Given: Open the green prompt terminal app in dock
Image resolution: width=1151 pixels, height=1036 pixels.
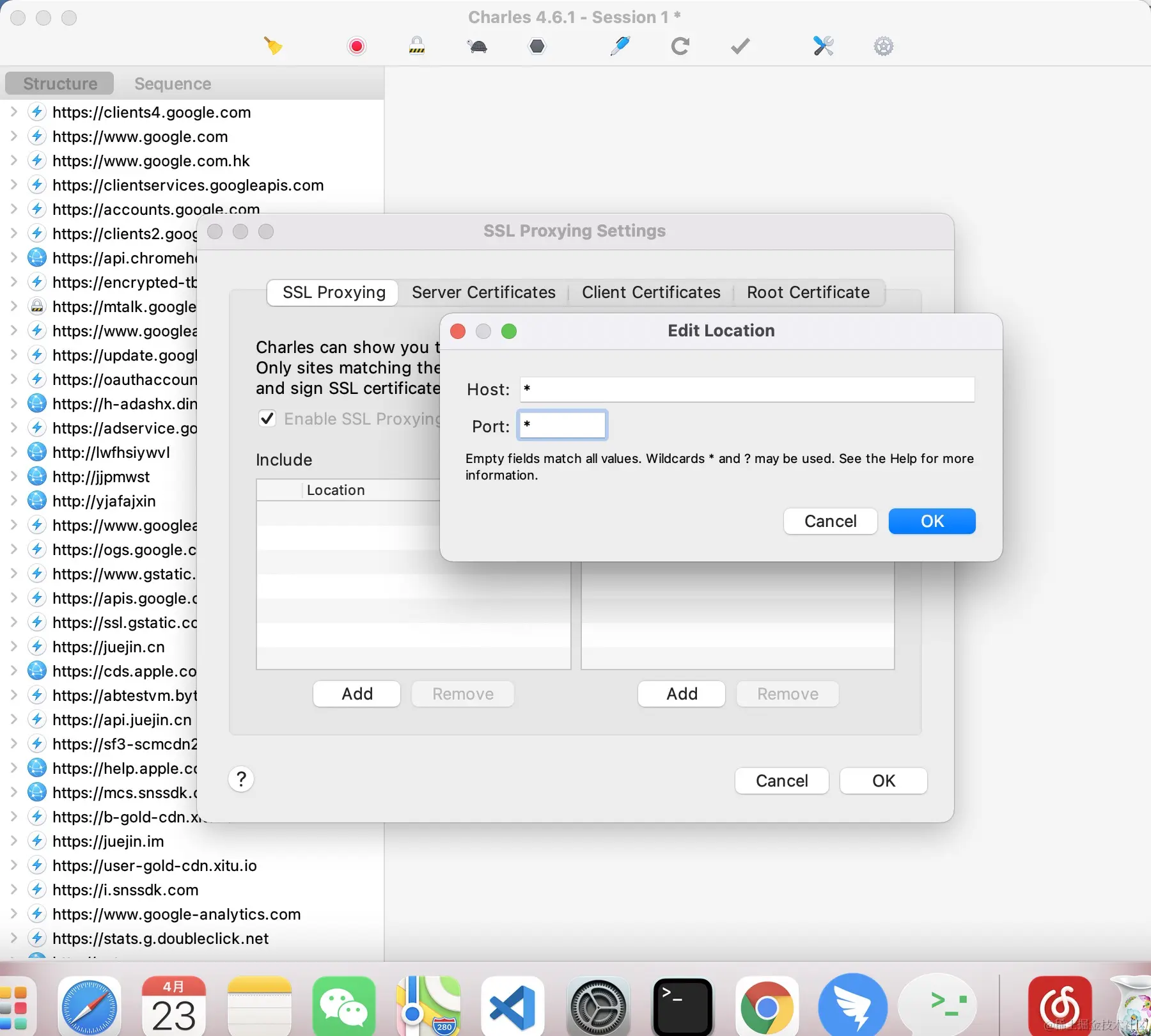Looking at the screenshot, I should click(x=939, y=1007).
